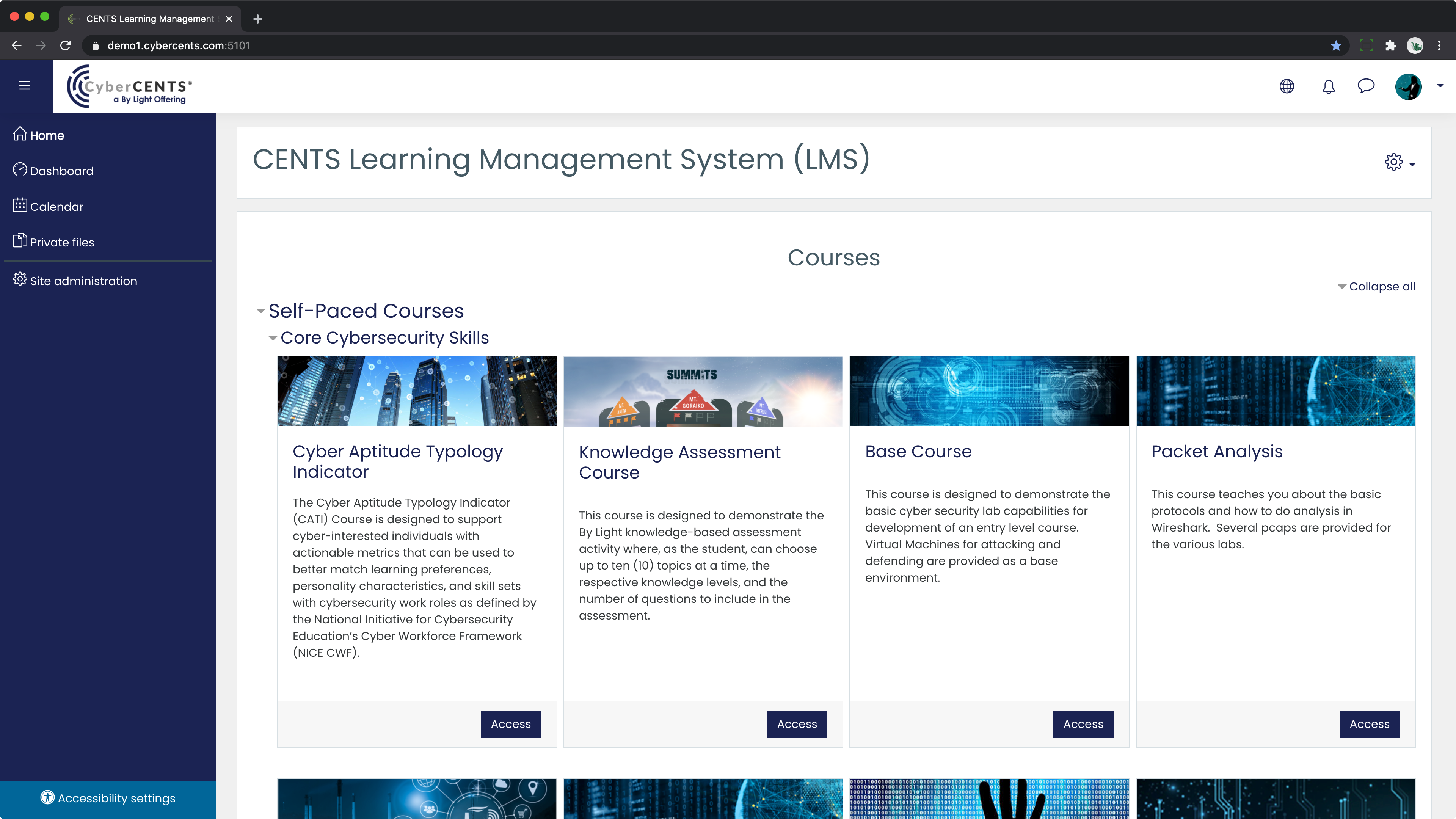Toggle the hamburger side menu
This screenshot has width=1456, height=819.
[x=24, y=85]
